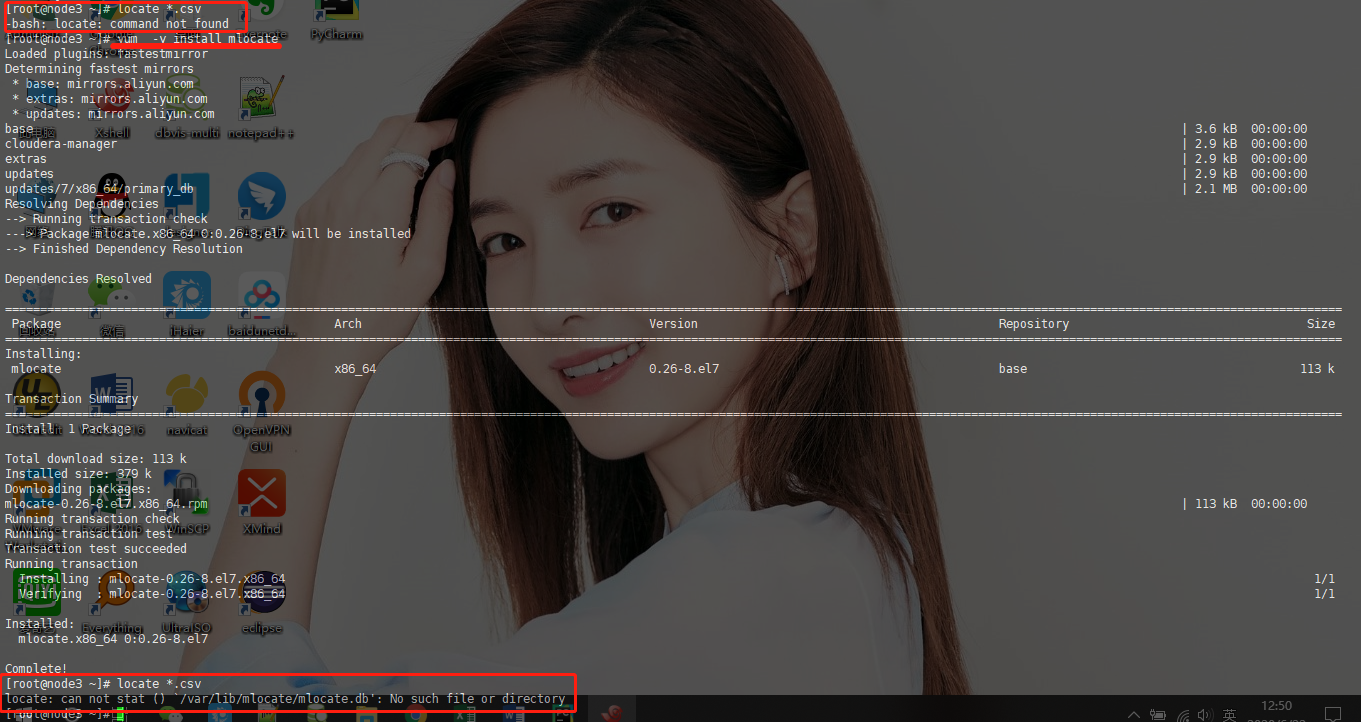
Task: Launch UltraISO from the desktop
Action: pyautogui.click(x=187, y=600)
